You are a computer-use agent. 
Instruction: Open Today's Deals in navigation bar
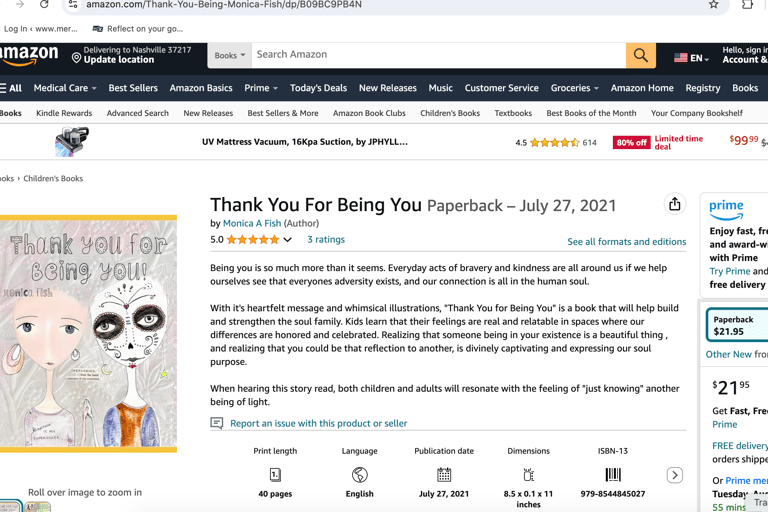coord(318,88)
